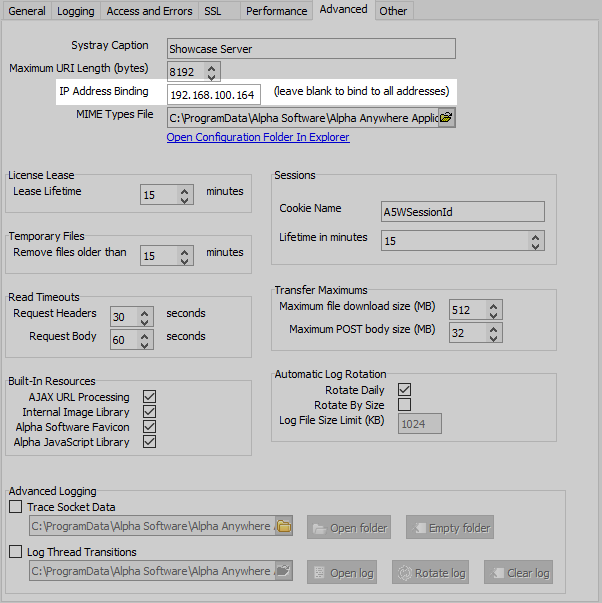Decrease session Lifetime in minutes down arrow

pyautogui.click(x=535, y=246)
